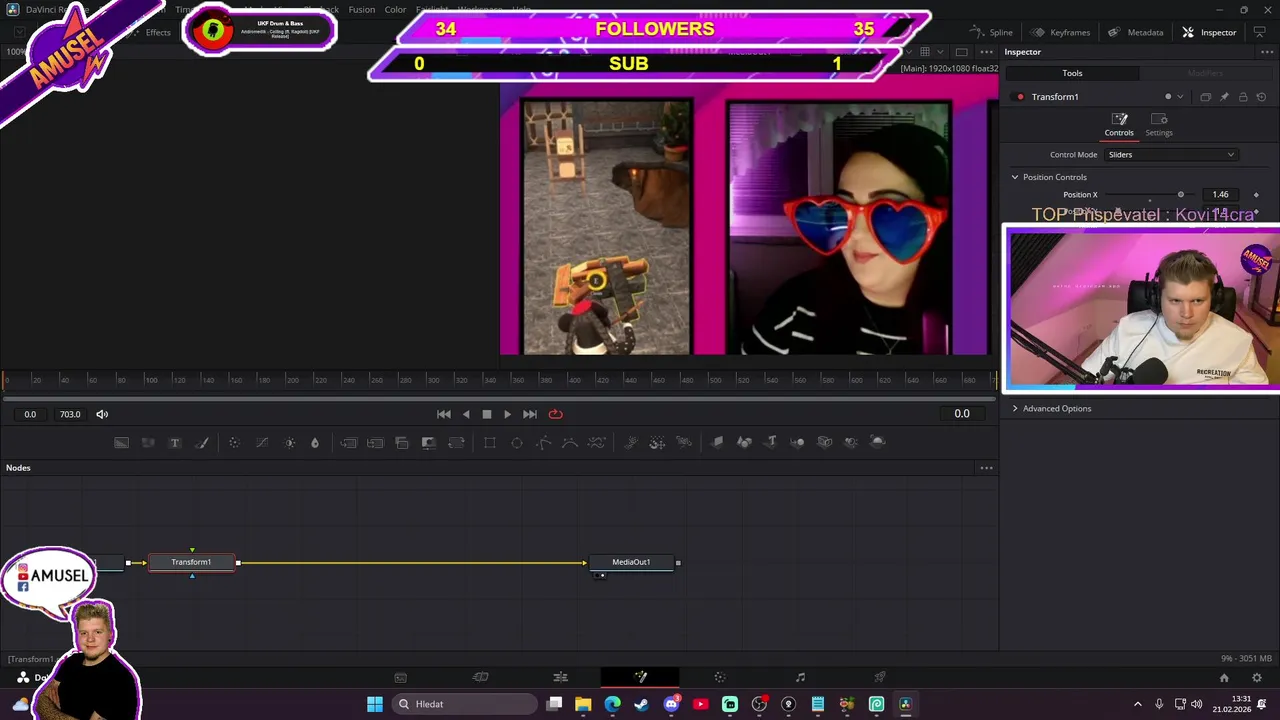
Task: Add a Text+ node from toolbar
Action: 175,442
